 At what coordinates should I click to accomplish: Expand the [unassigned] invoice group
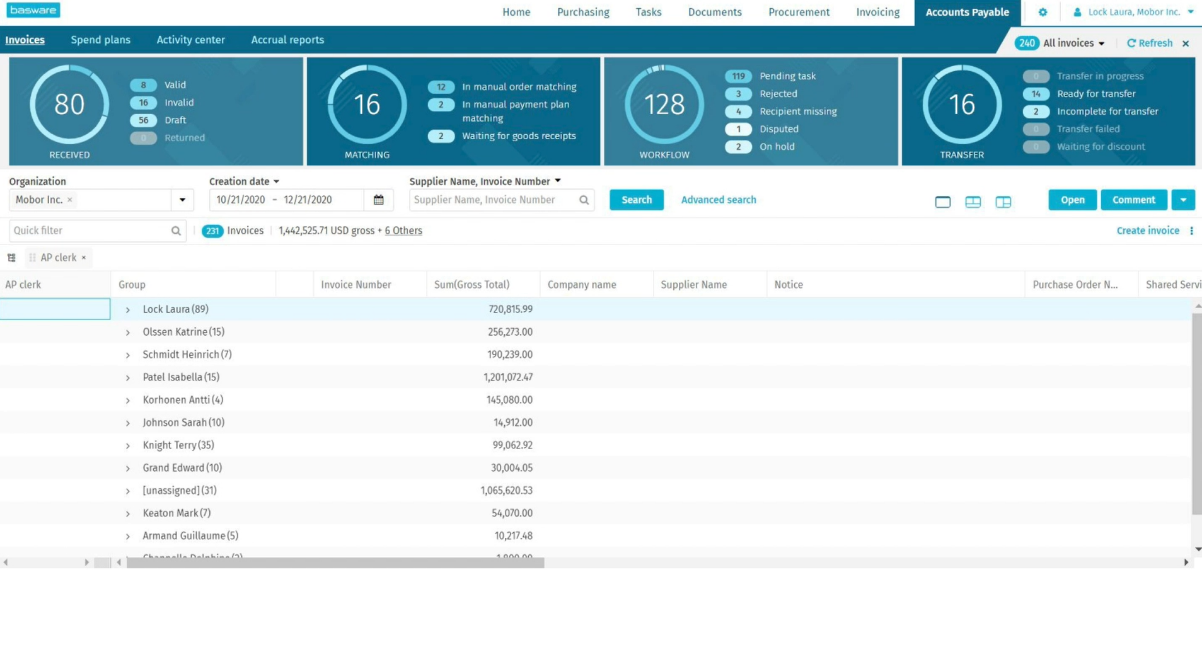128,490
